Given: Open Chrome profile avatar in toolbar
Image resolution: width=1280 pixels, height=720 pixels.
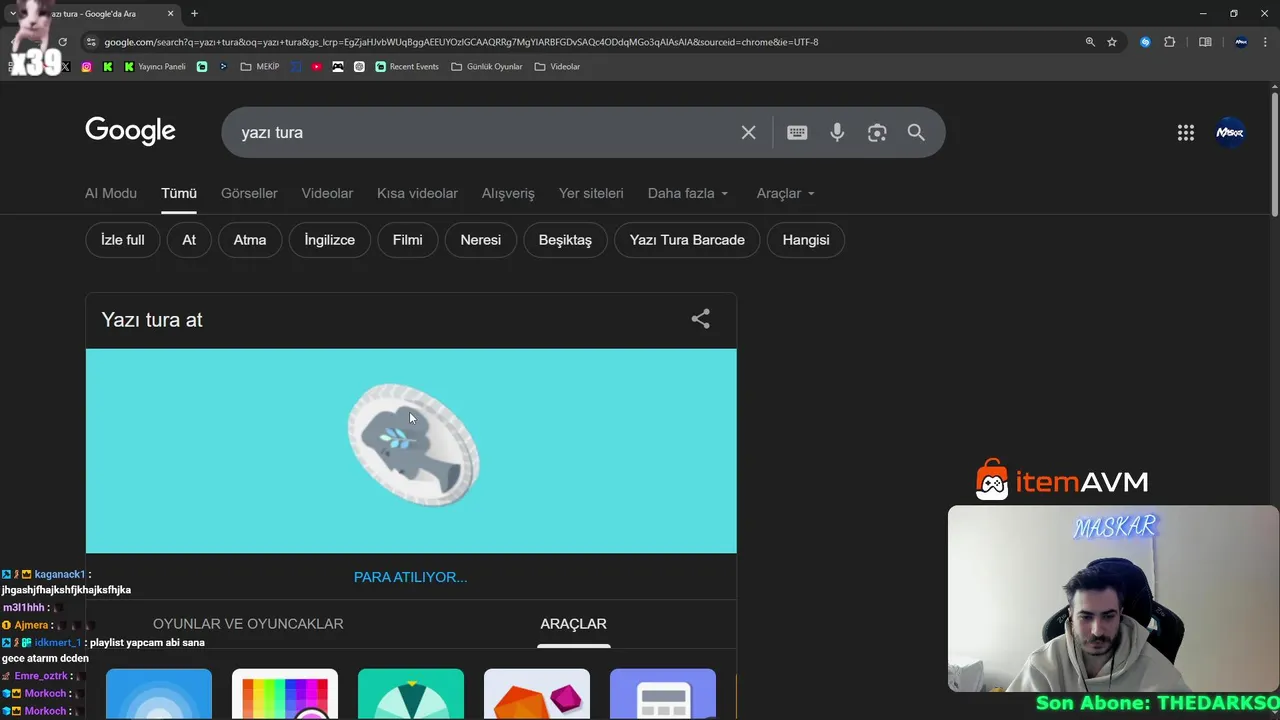Looking at the screenshot, I should pyautogui.click(x=1241, y=42).
